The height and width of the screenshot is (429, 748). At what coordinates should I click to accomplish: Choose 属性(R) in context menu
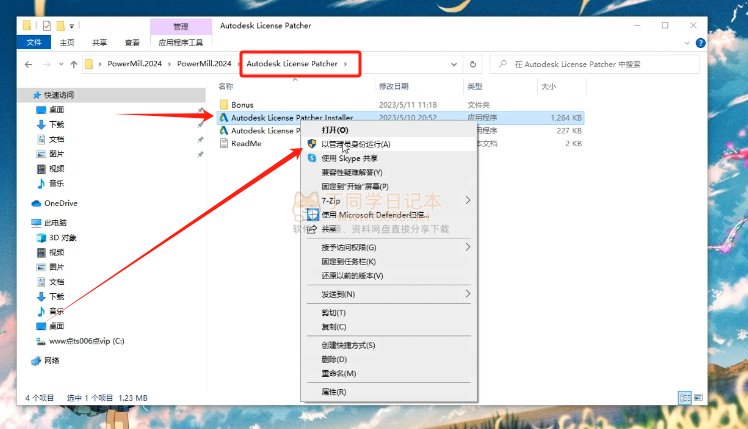pyautogui.click(x=389, y=392)
